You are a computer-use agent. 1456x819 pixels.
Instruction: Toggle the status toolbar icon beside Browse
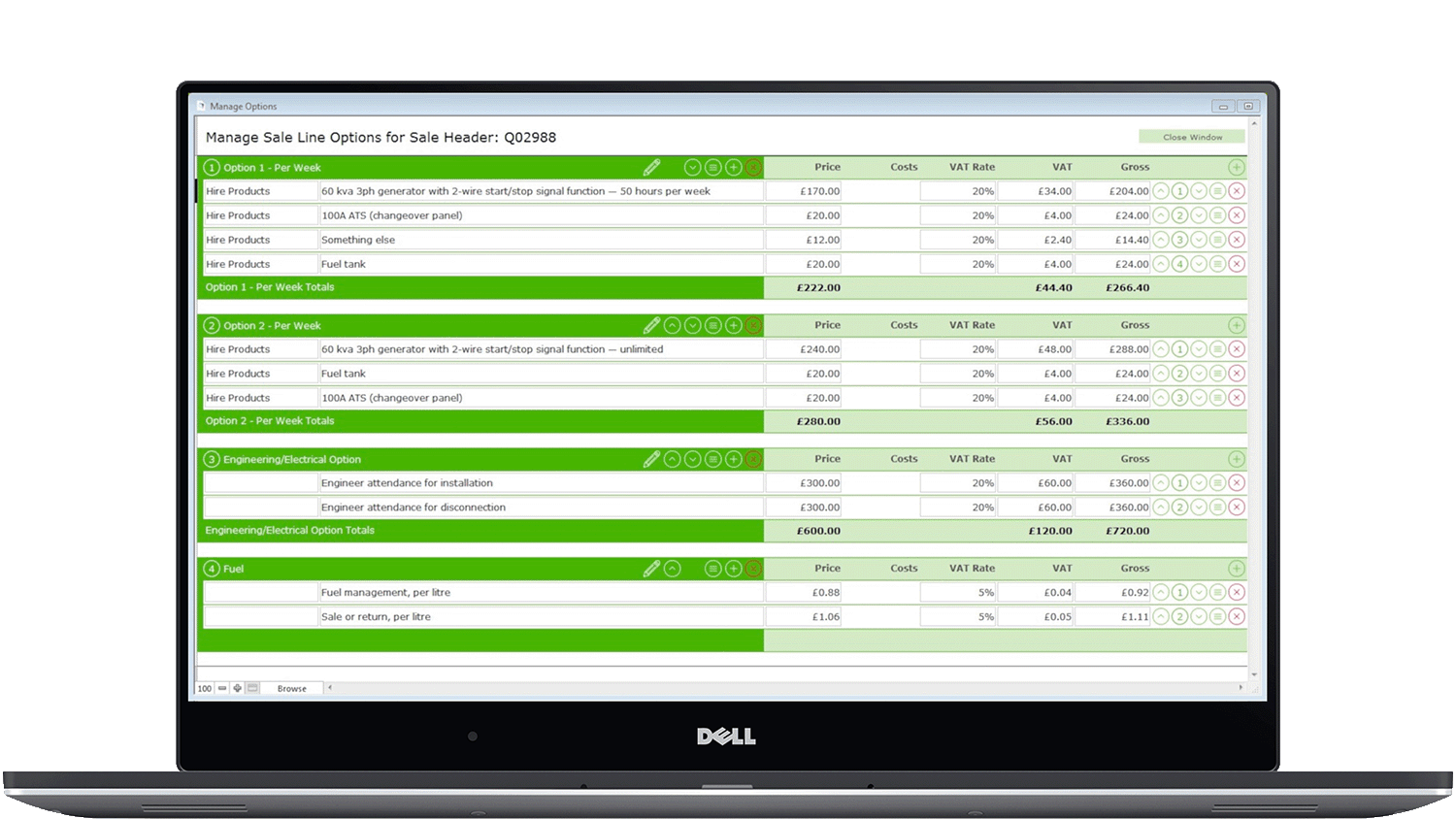(252, 688)
